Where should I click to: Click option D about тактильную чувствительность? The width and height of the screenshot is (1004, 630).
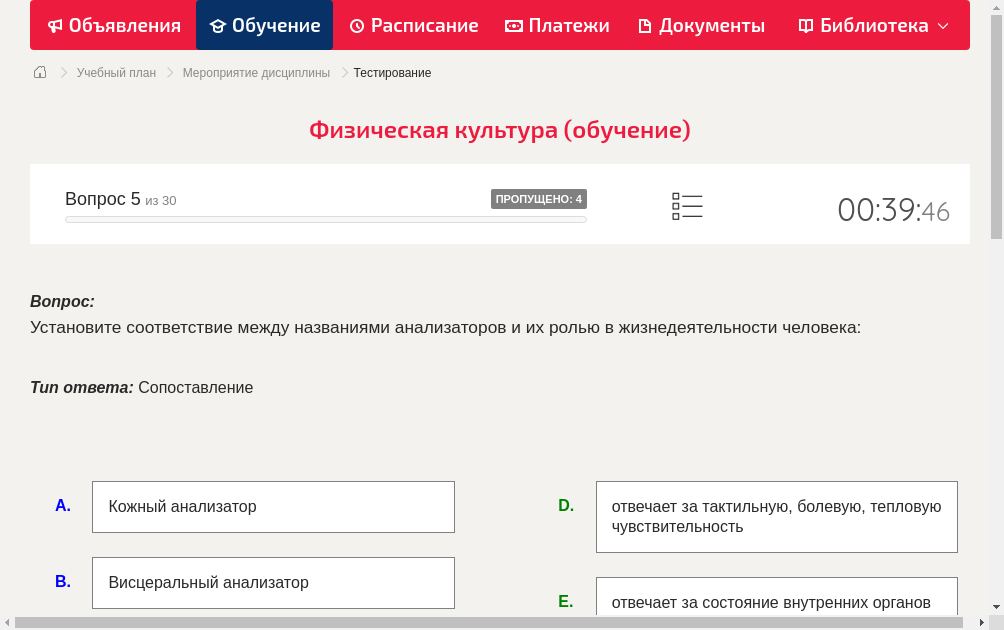pyautogui.click(x=776, y=516)
